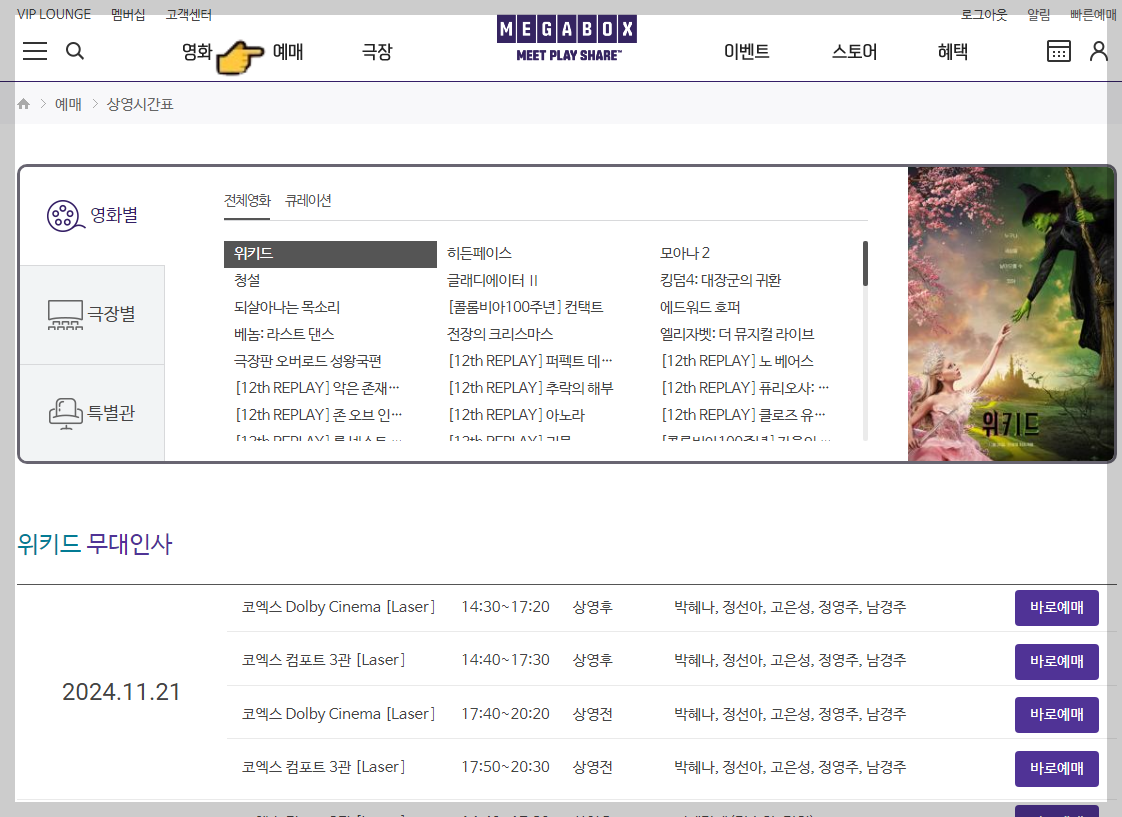The image size is (1122, 817).
Task: Select 되살아나는 목소리 movie
Action: [x=287, y=308]
